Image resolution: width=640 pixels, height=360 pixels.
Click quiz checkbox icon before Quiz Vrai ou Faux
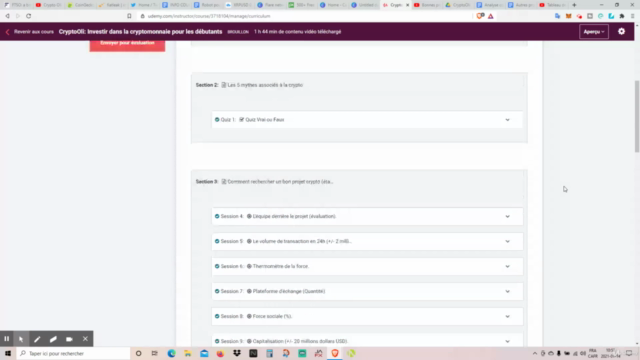click(242, 120)
